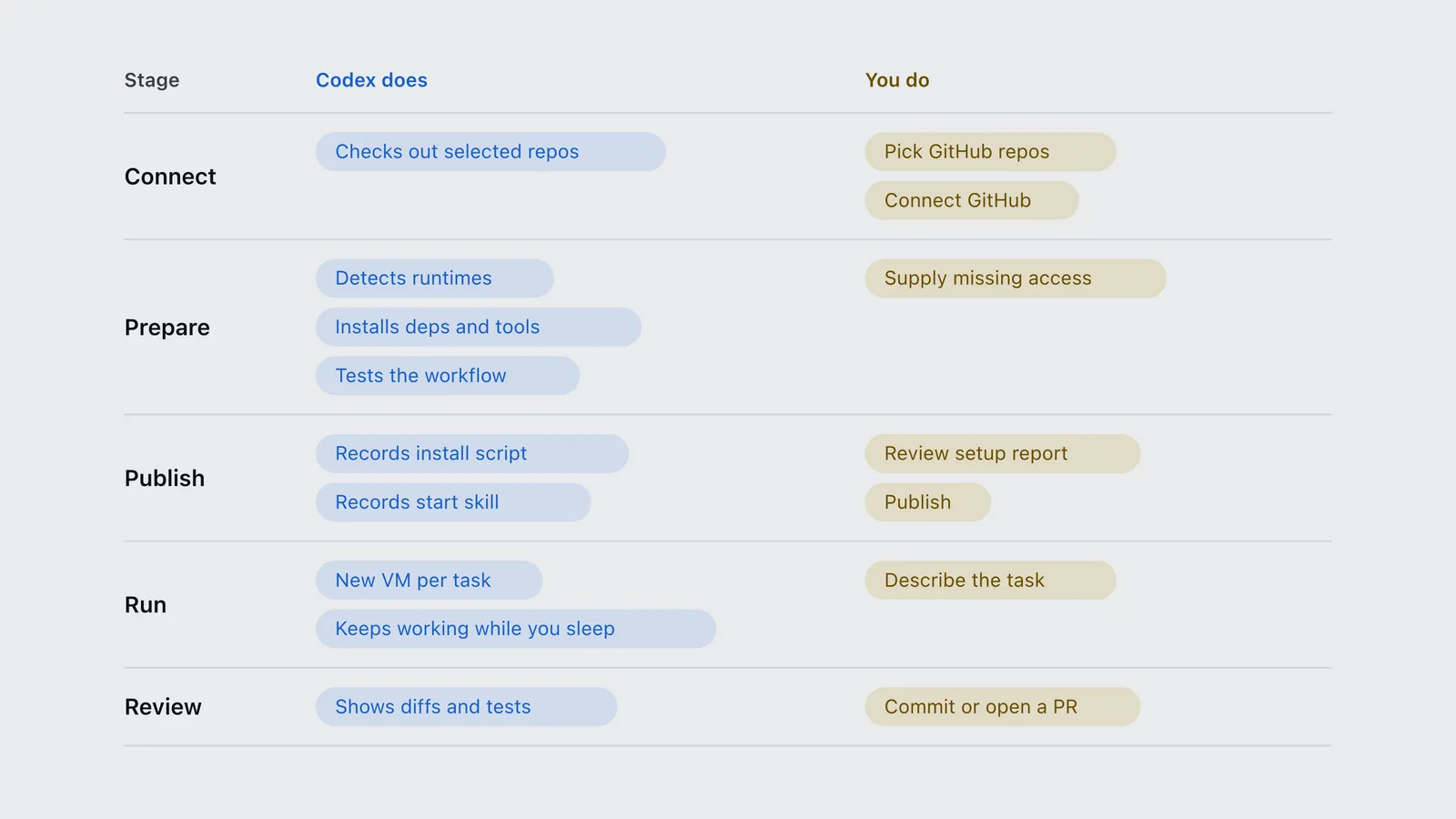Click the 'Shows diffs and tests' pill

[467, 707]
